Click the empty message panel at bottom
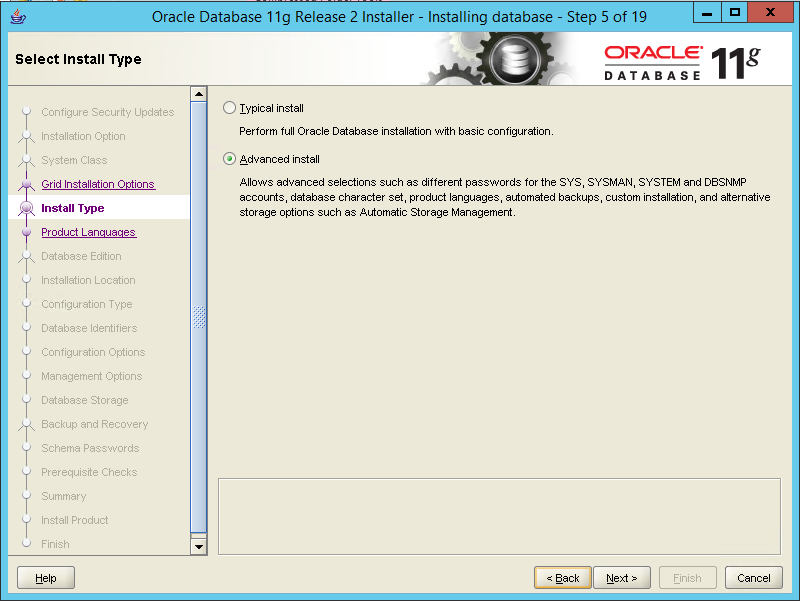 (x=499, y=516)
